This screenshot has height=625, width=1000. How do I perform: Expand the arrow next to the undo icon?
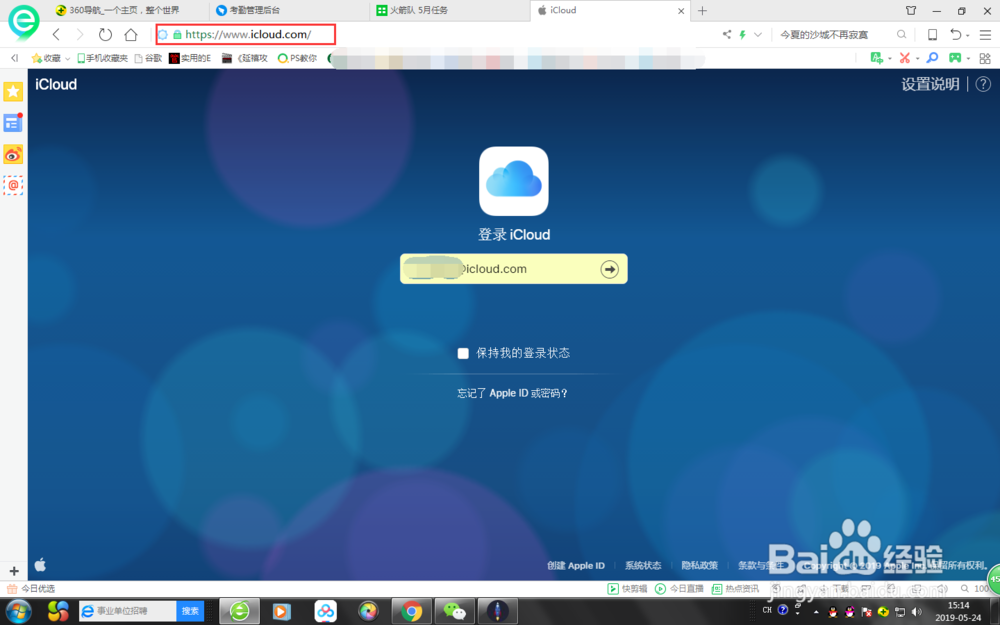[967, 36]
